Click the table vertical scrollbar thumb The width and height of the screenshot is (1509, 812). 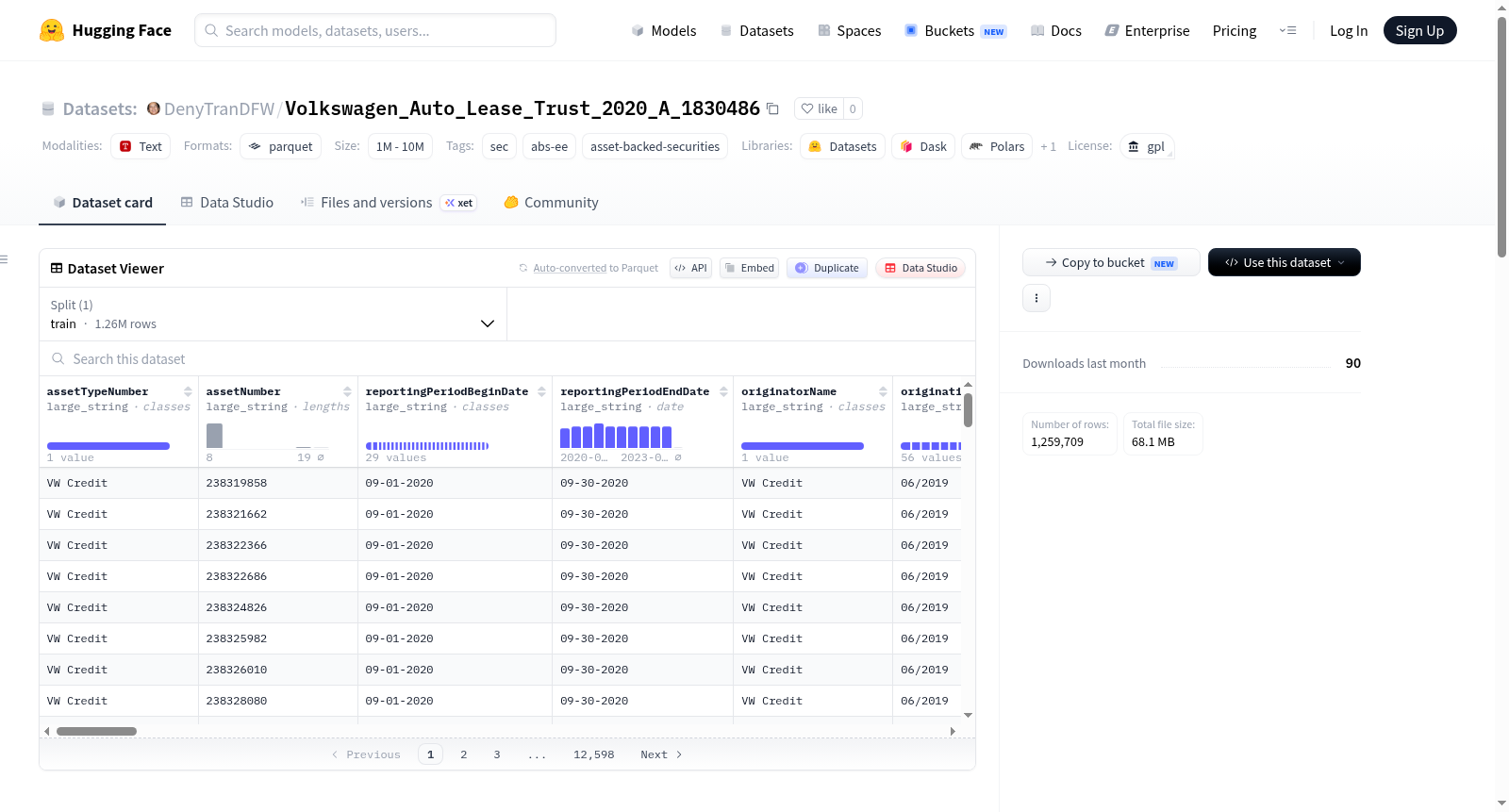pos(968,410)
